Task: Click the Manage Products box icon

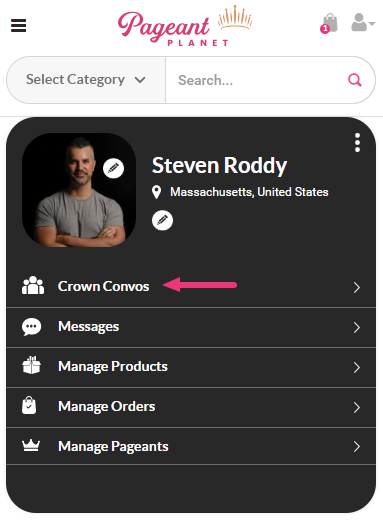Action: click(31, 365)
